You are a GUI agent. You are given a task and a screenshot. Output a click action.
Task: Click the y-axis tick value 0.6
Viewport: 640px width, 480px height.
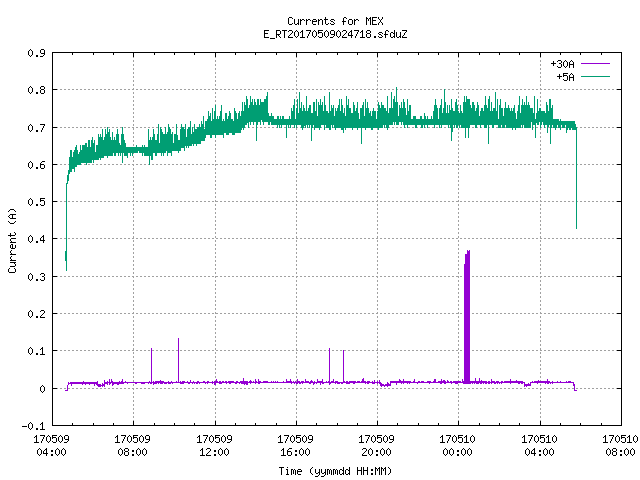coord(36,165)
